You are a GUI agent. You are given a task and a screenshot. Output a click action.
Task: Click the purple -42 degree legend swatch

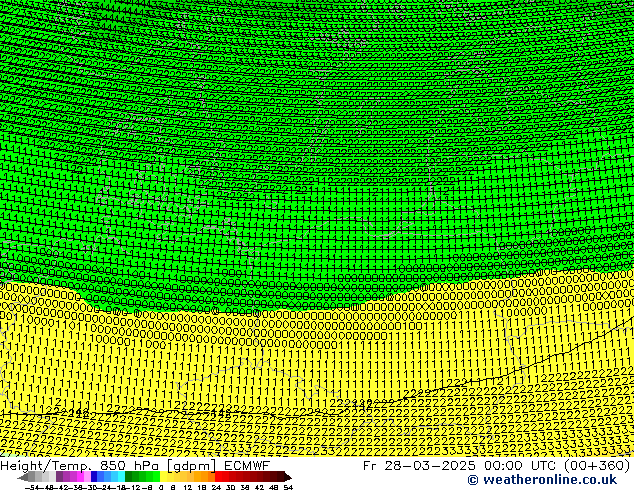coord(59,476)
